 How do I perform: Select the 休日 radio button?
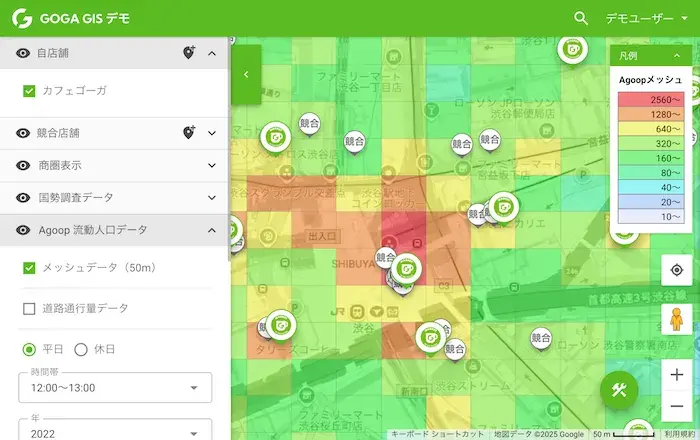coord(81,349)
